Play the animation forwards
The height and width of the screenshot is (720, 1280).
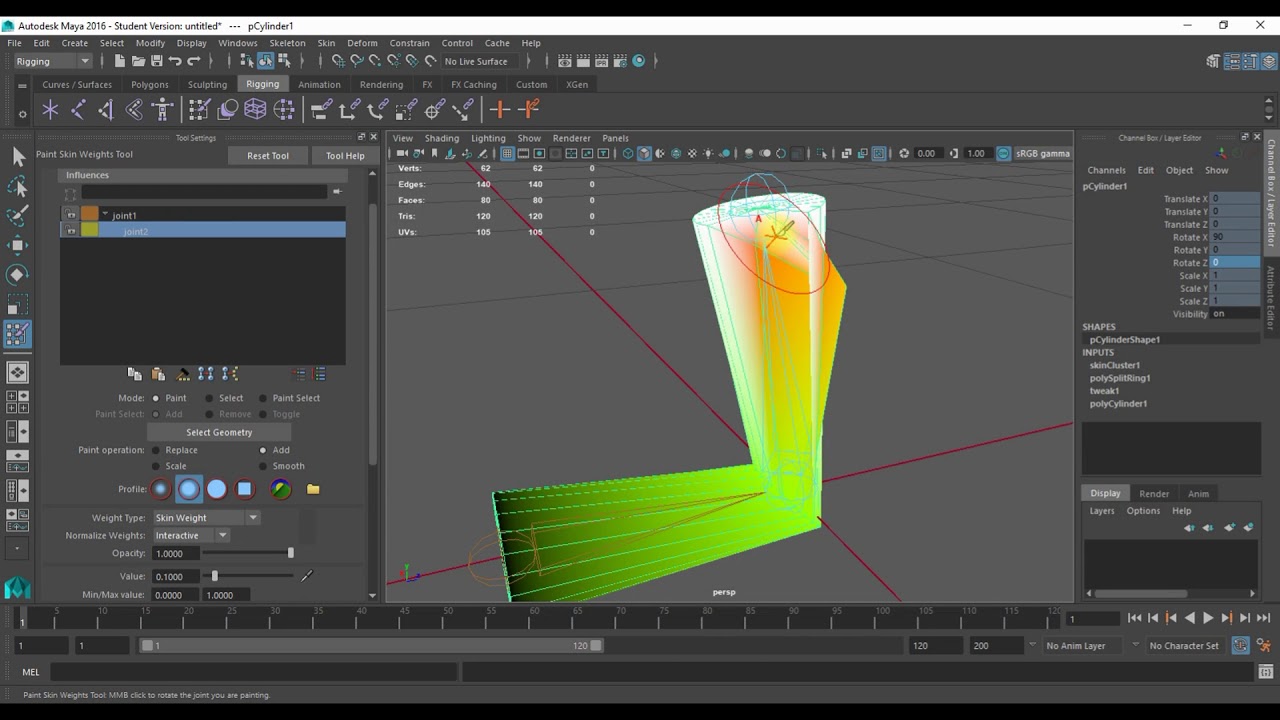click(x=1208, y=618)
